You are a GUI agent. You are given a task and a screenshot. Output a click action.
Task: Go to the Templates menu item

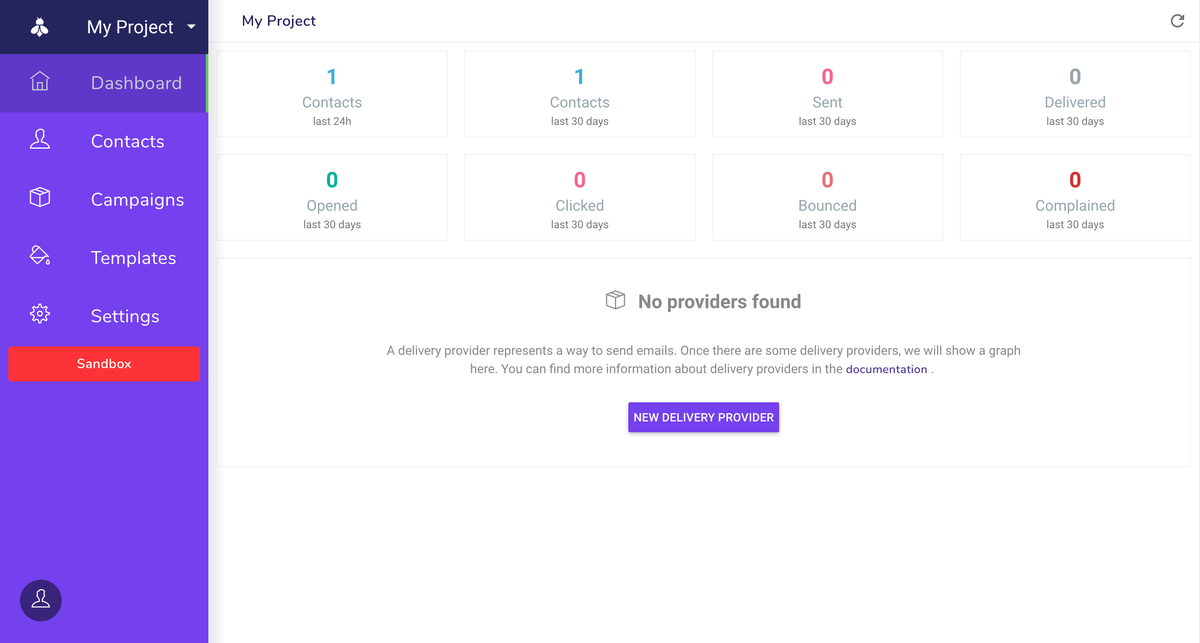pos(133,258)
